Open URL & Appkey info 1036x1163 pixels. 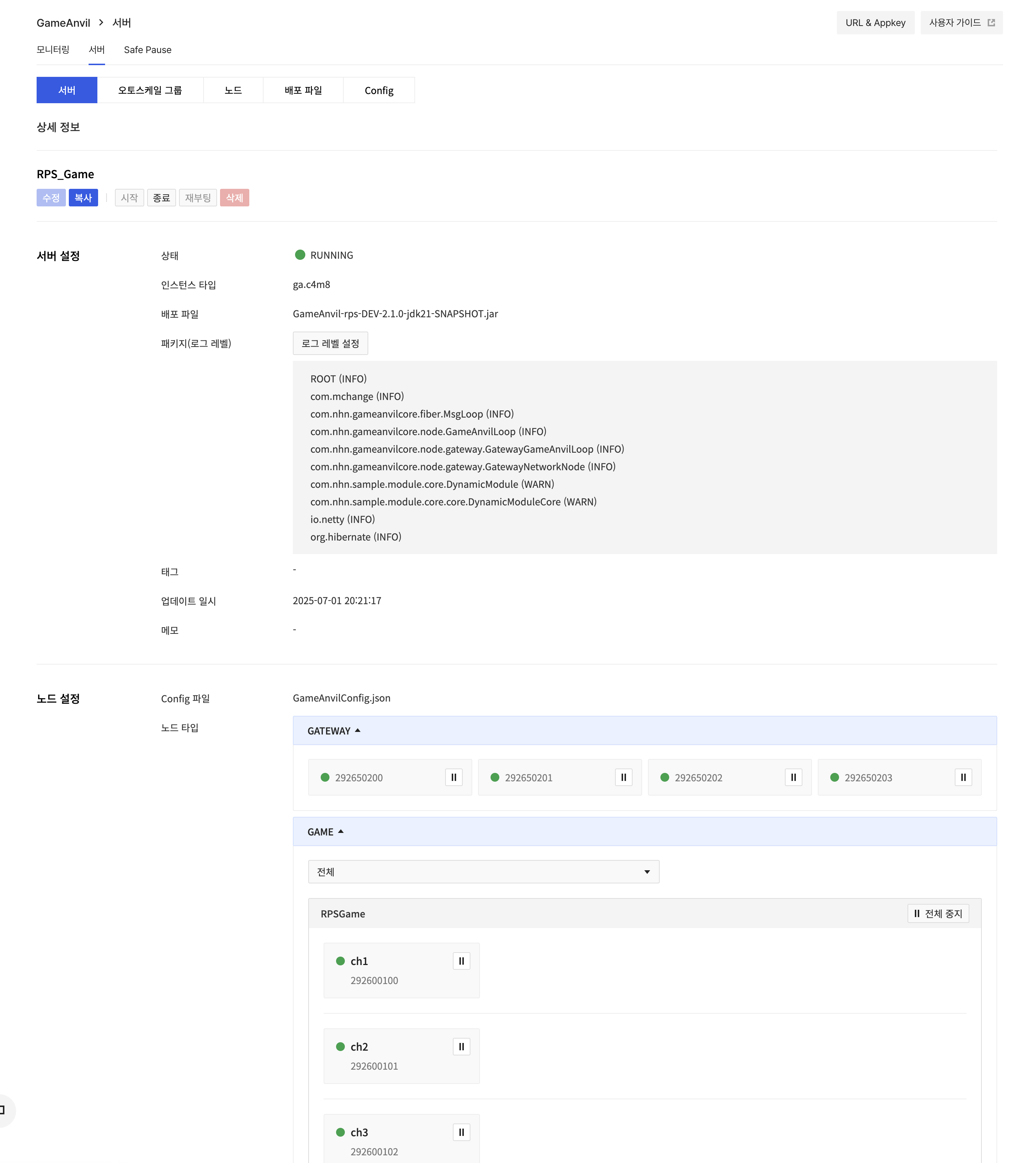[875, 23]
